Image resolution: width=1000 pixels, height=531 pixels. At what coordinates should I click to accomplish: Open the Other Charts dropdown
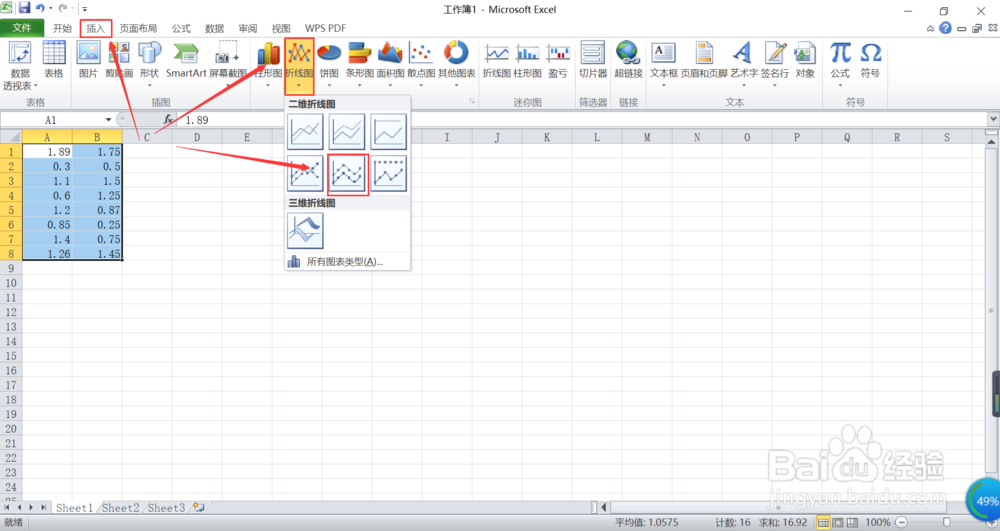(457, 64)
